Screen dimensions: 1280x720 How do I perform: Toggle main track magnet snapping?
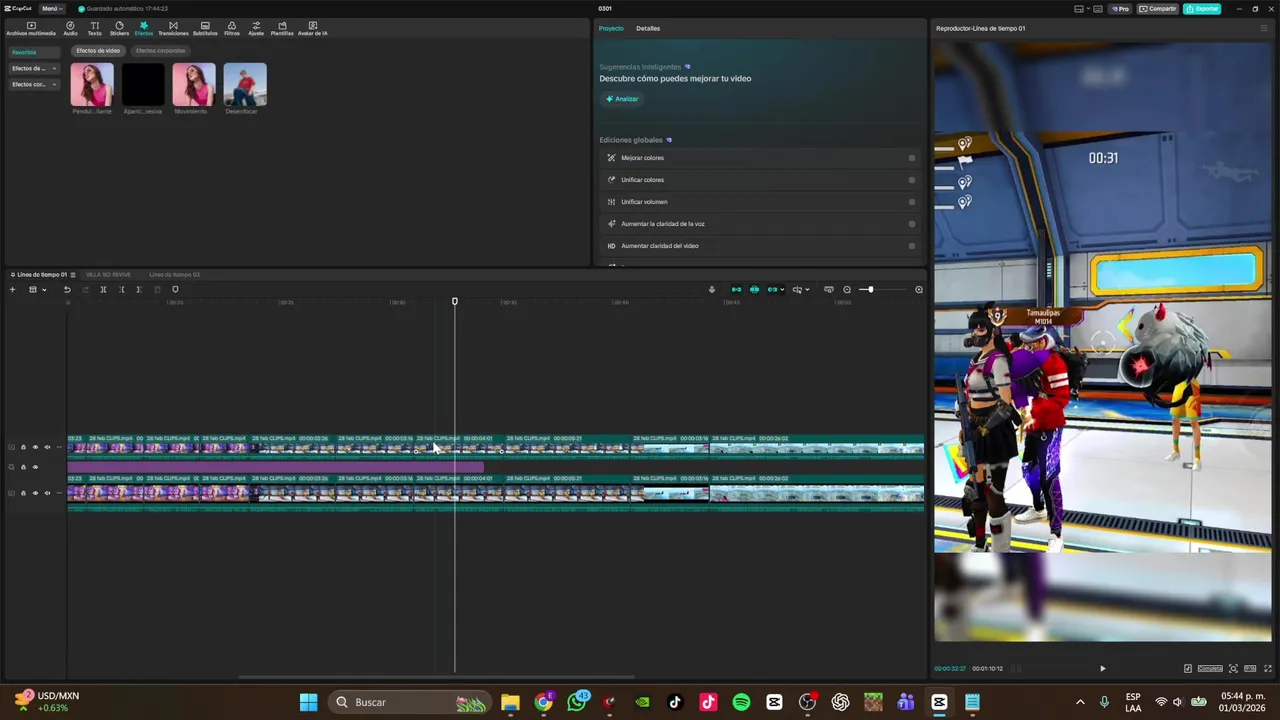pyautogui.click(x=737, y=290)
